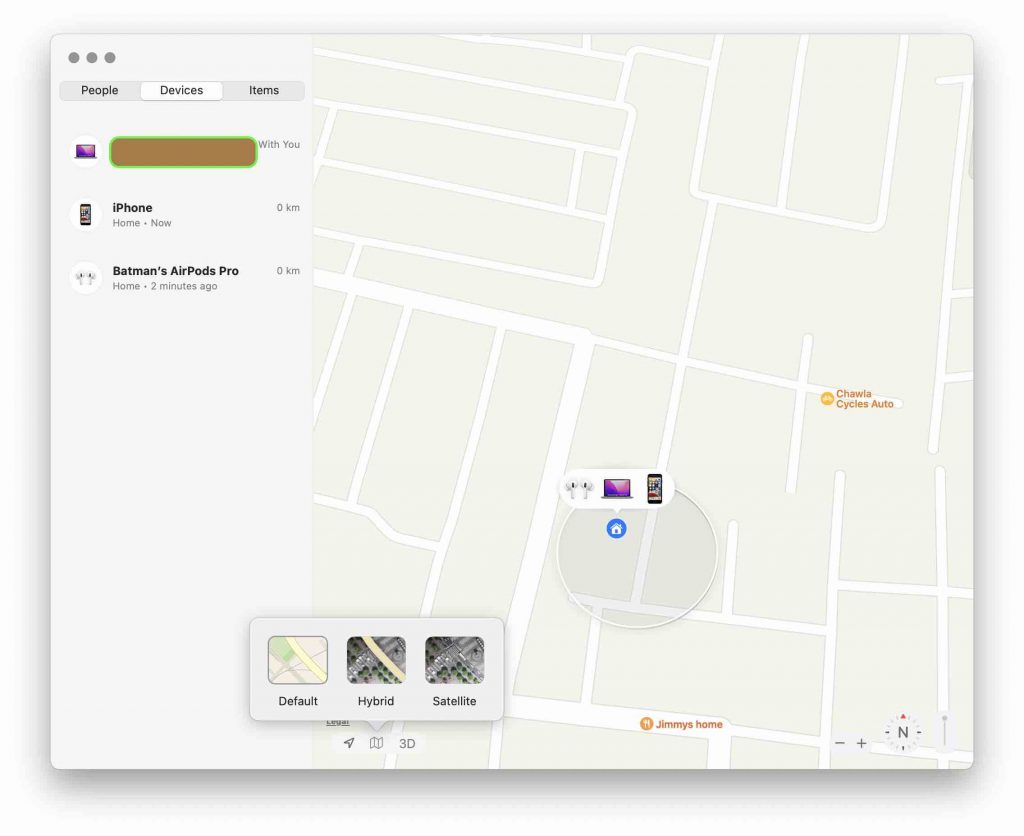Image resolution: width=1024 pixels, height=836 pixels.
Task: Click the Chawla Cycles Auto marker
Action: pos(827,399)
